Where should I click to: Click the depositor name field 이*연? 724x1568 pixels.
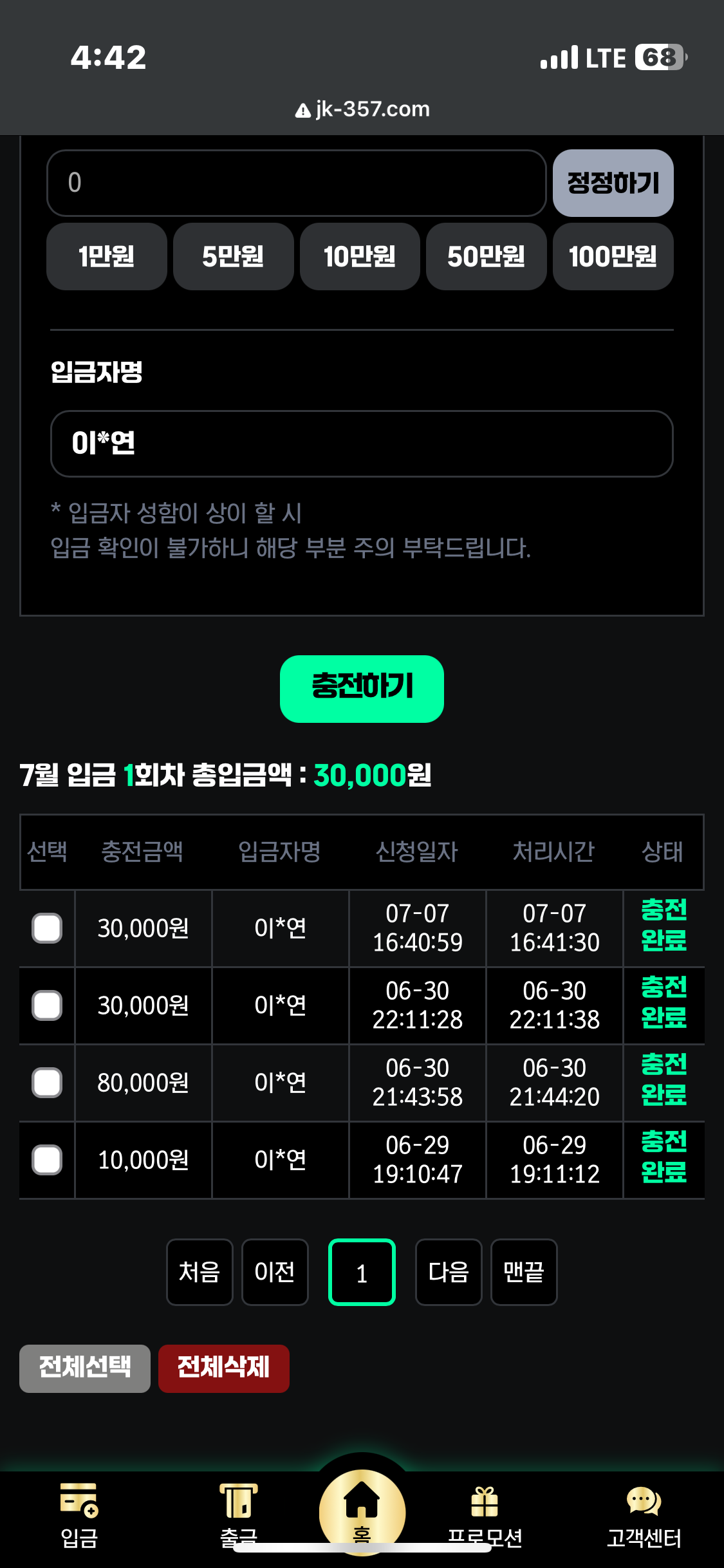coord(362,443)
